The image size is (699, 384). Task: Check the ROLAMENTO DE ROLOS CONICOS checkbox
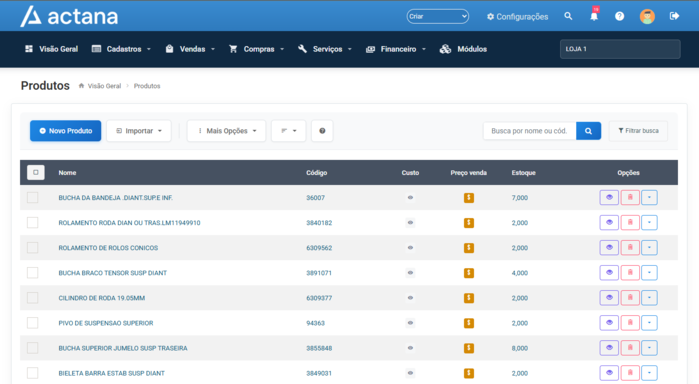[33, 248]
